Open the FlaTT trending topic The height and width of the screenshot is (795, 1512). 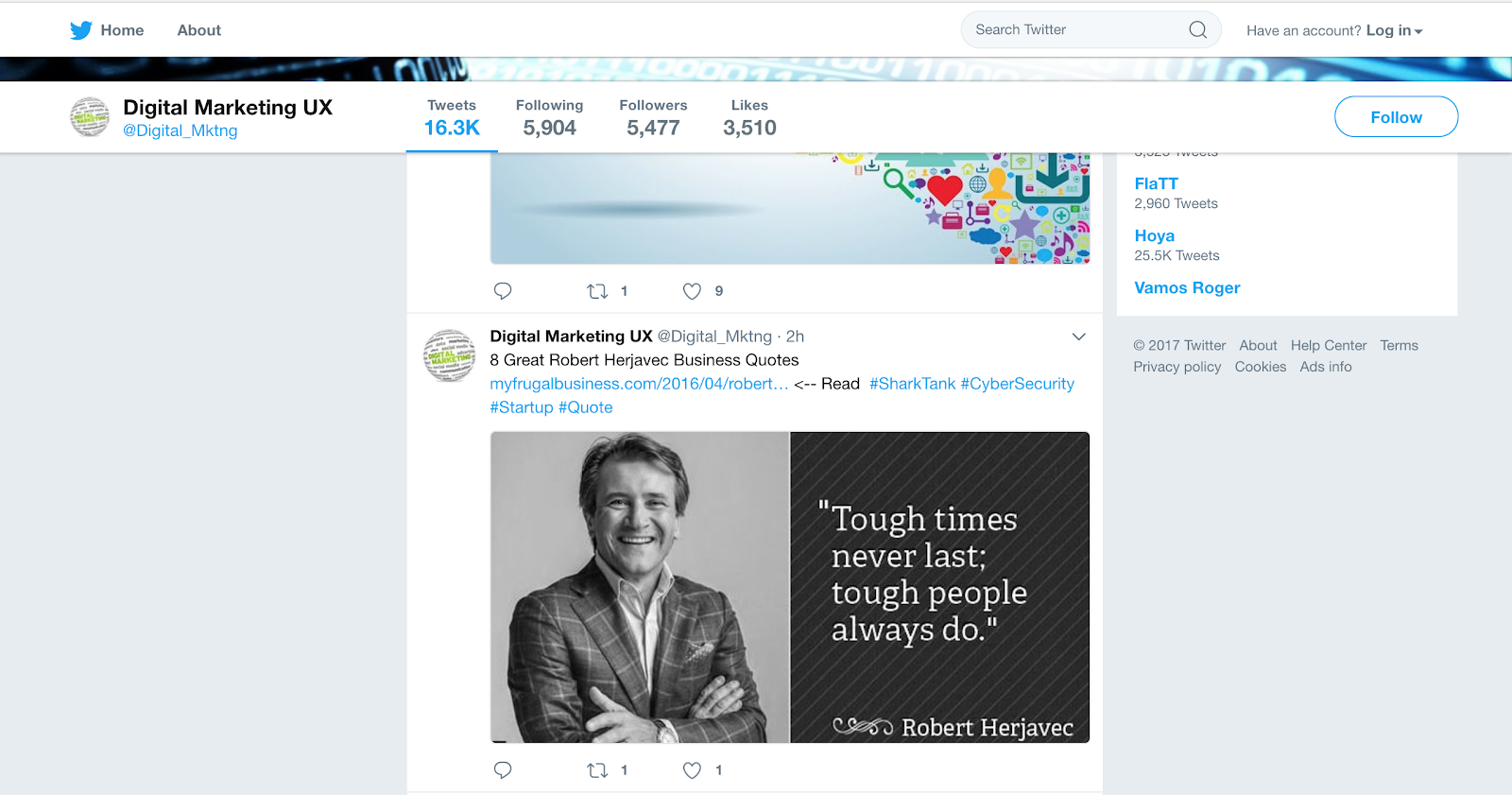(1156, 183)
